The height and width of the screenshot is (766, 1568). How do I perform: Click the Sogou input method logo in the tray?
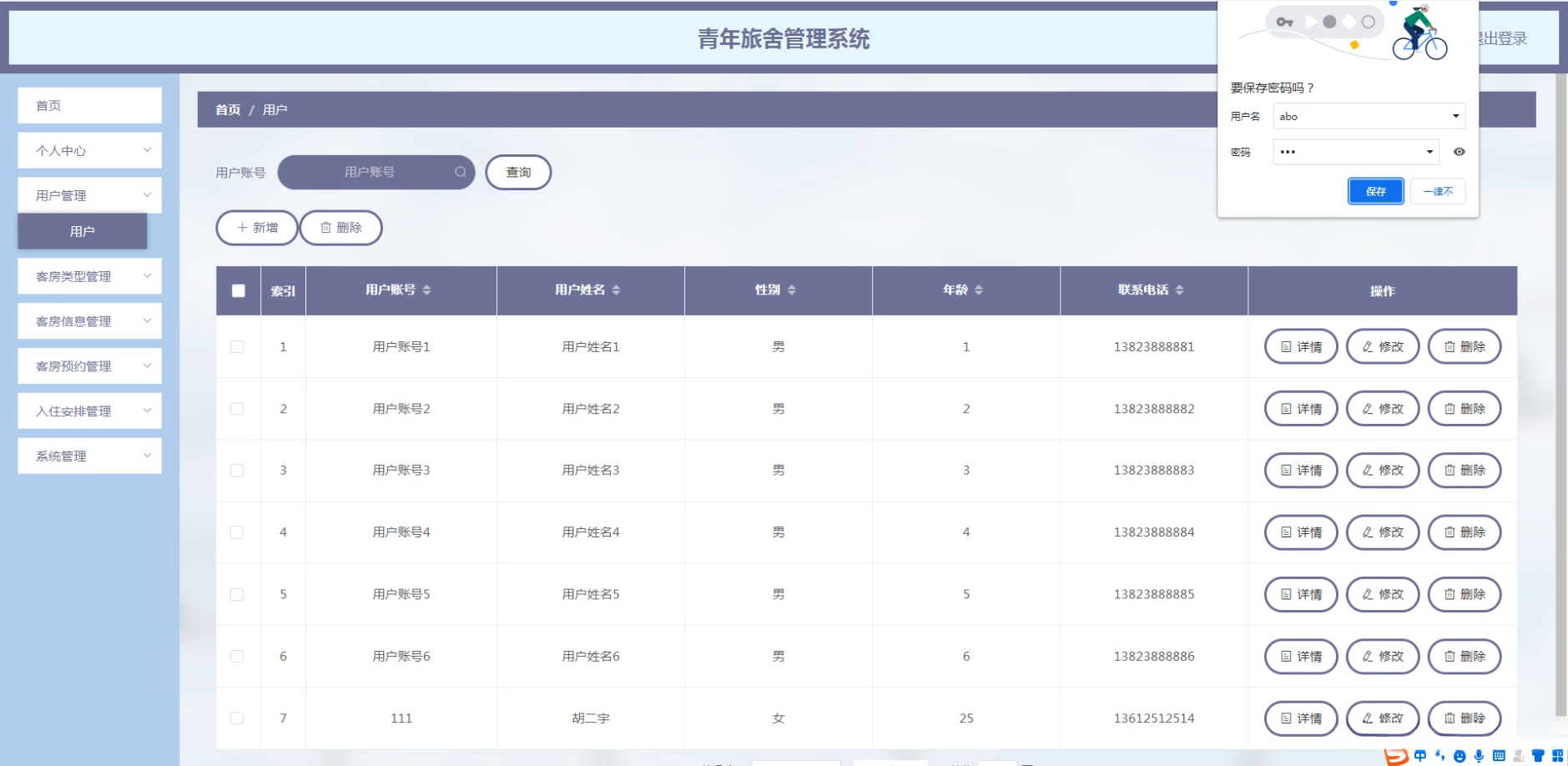coord(1395,757)
